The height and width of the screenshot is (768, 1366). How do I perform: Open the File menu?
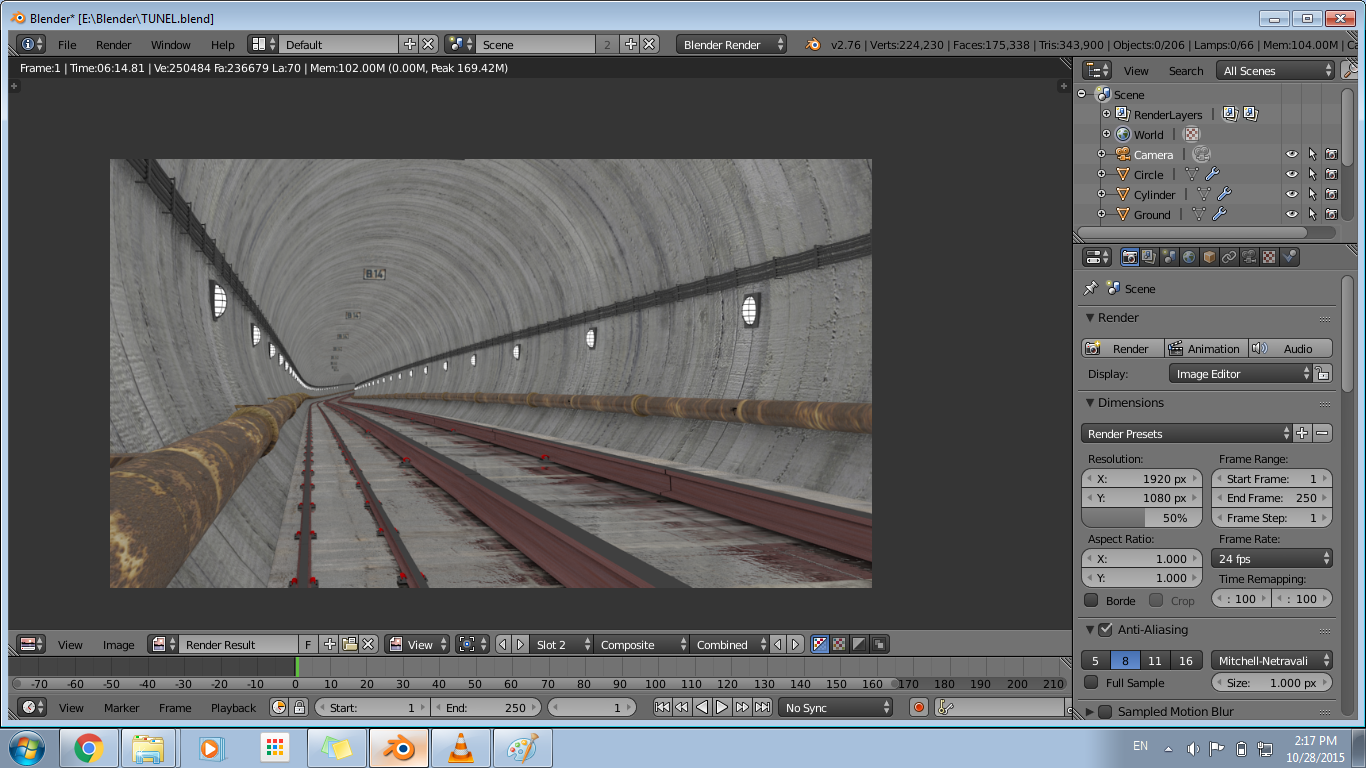coord(67,45)
